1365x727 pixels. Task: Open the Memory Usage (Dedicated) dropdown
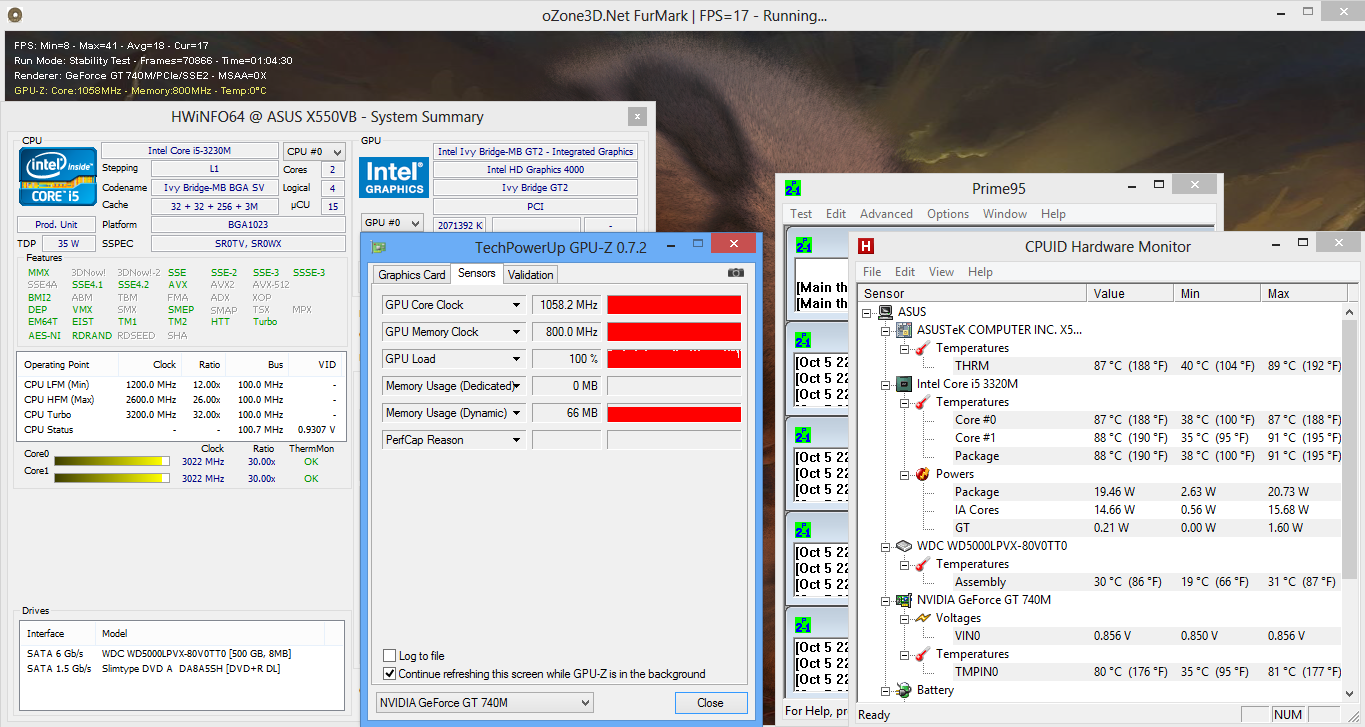click(517, 386)
